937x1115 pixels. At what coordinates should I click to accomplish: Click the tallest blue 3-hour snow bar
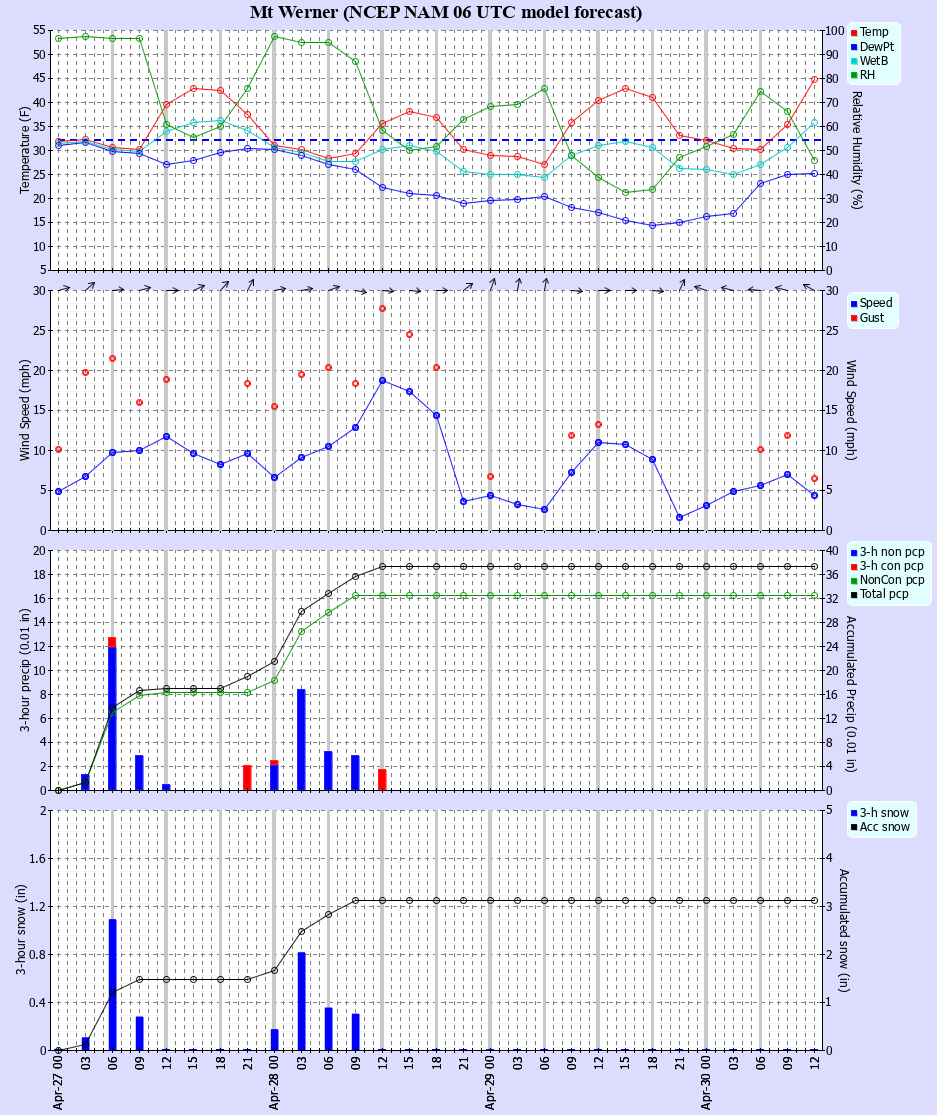[113, 984]
